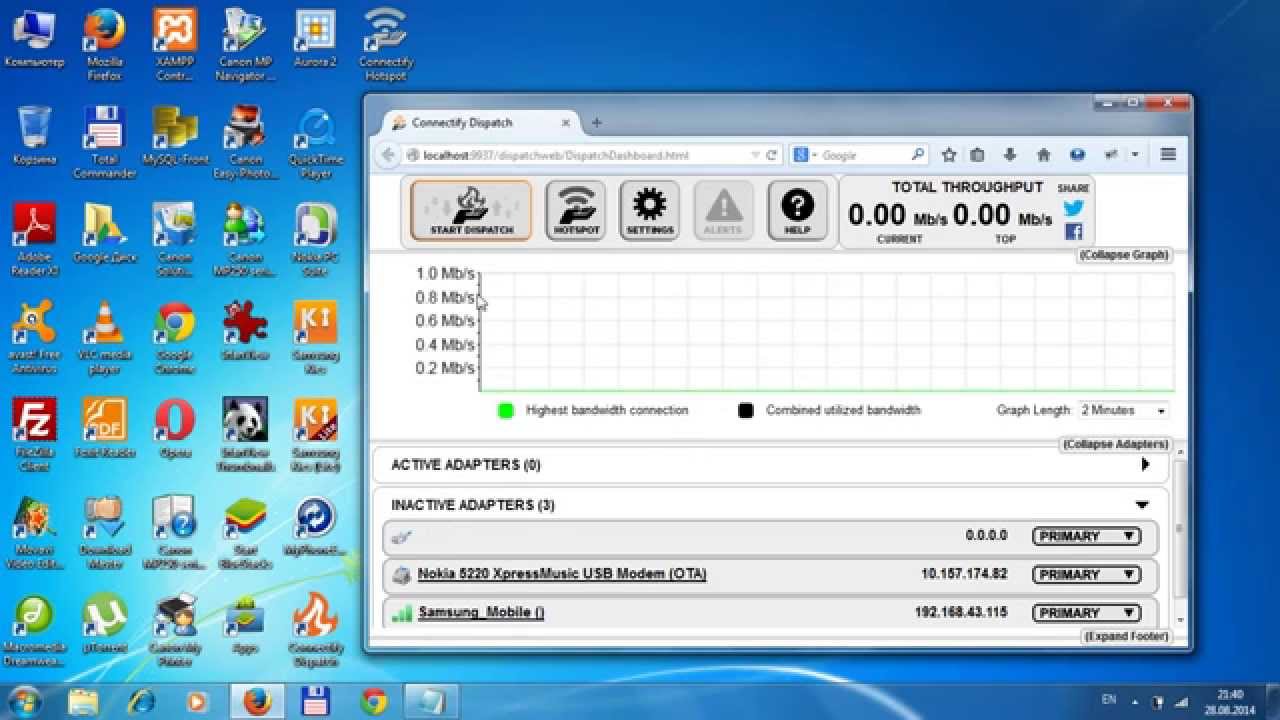Bookmark this page star icon
Viewport: 1280px width, 720px height.
(x=949, y=155)
